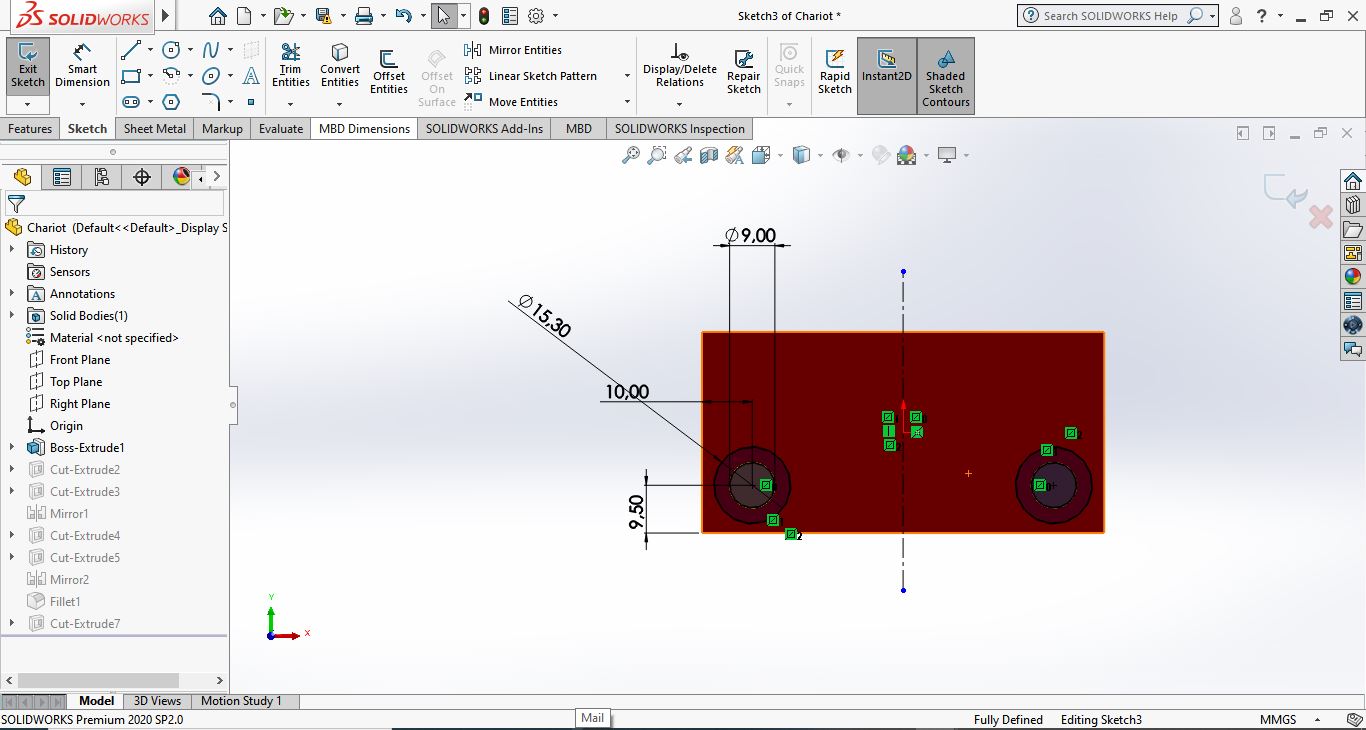Pick the Sketch Fillet tool
This screenshot has height=730, width=1366.
coord(211,102)
